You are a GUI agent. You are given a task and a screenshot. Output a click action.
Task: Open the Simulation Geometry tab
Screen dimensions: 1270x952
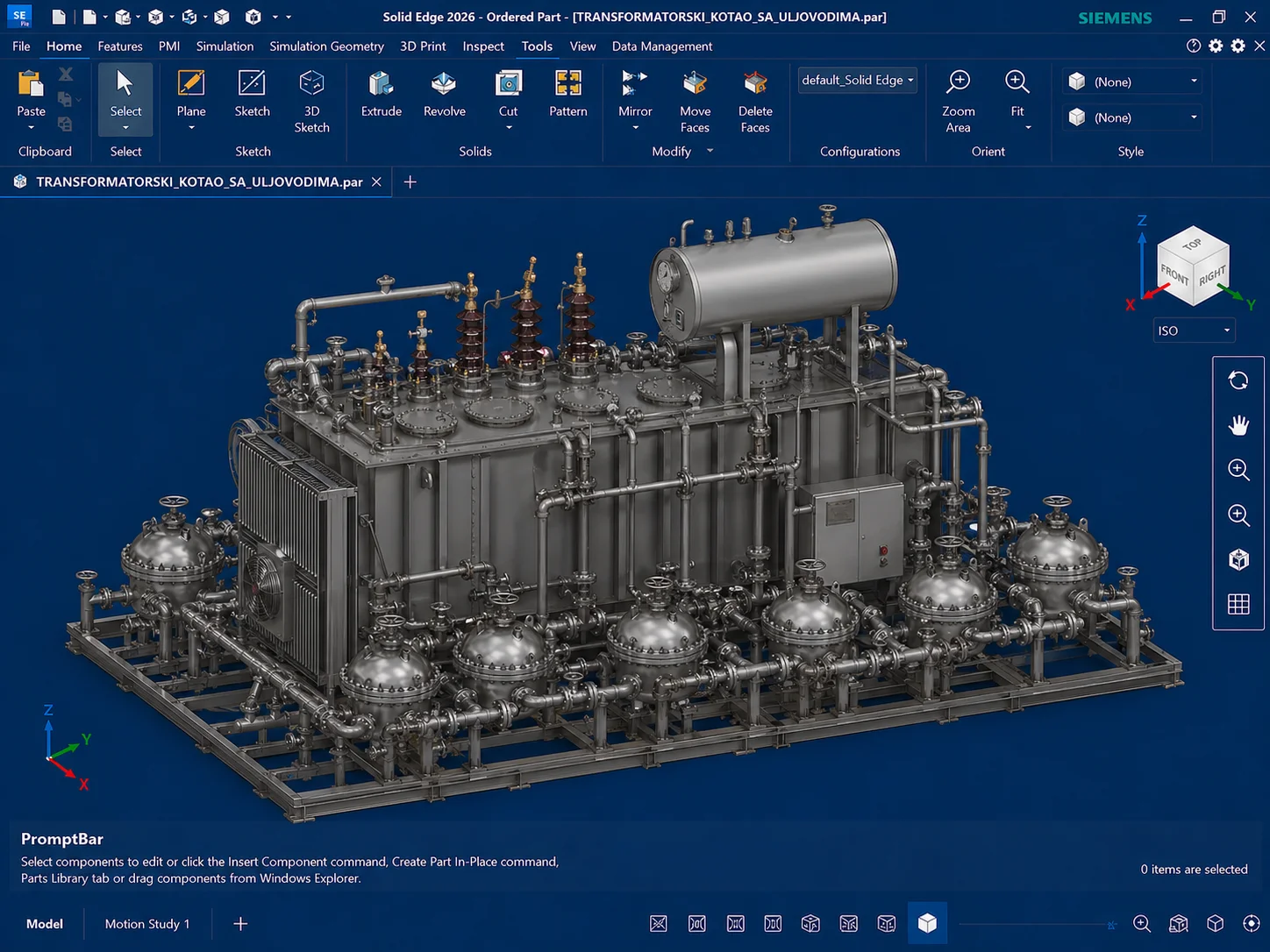[x=326, y=46]
